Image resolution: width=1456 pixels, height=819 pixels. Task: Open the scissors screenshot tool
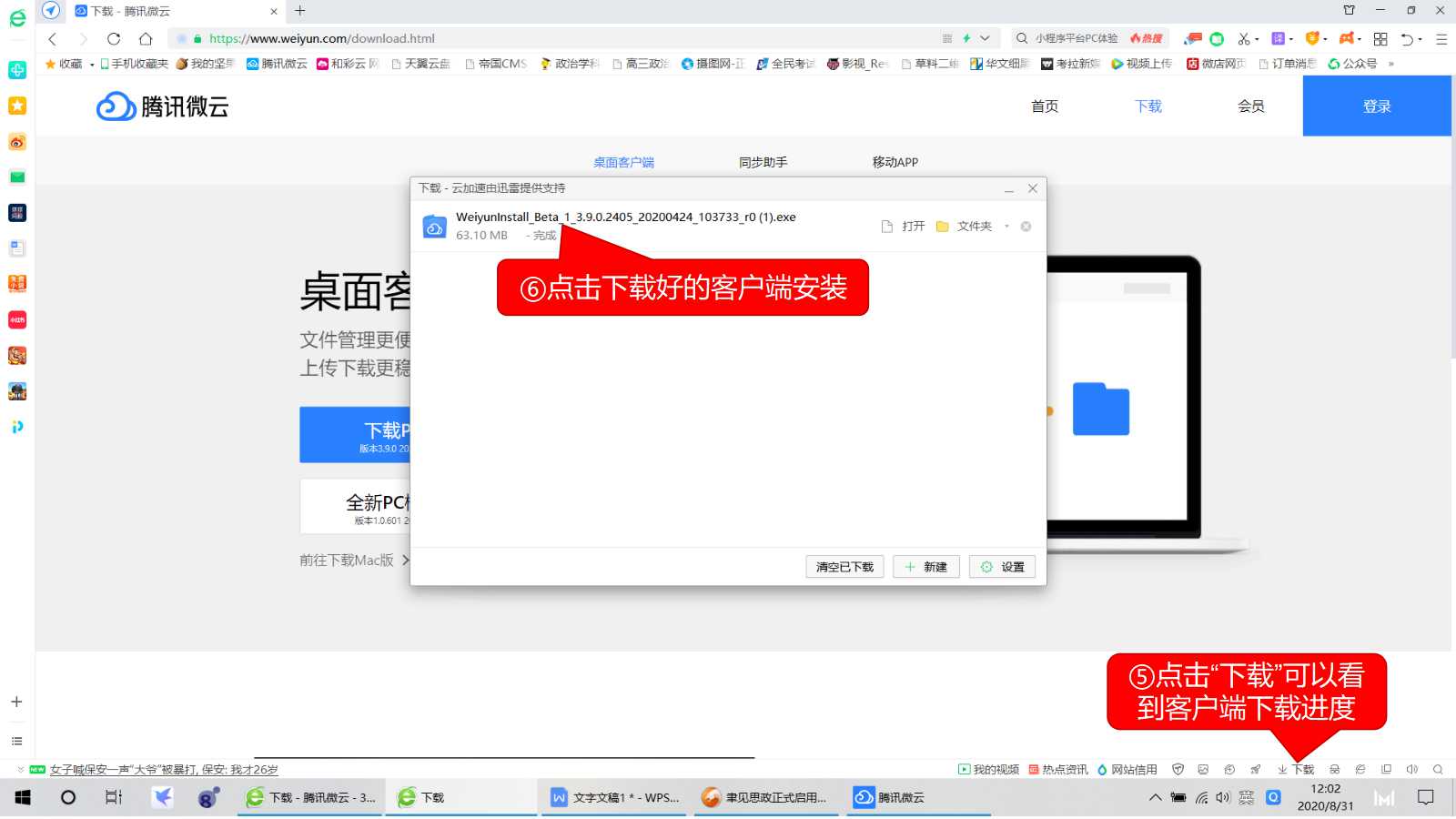(1243, 38)
